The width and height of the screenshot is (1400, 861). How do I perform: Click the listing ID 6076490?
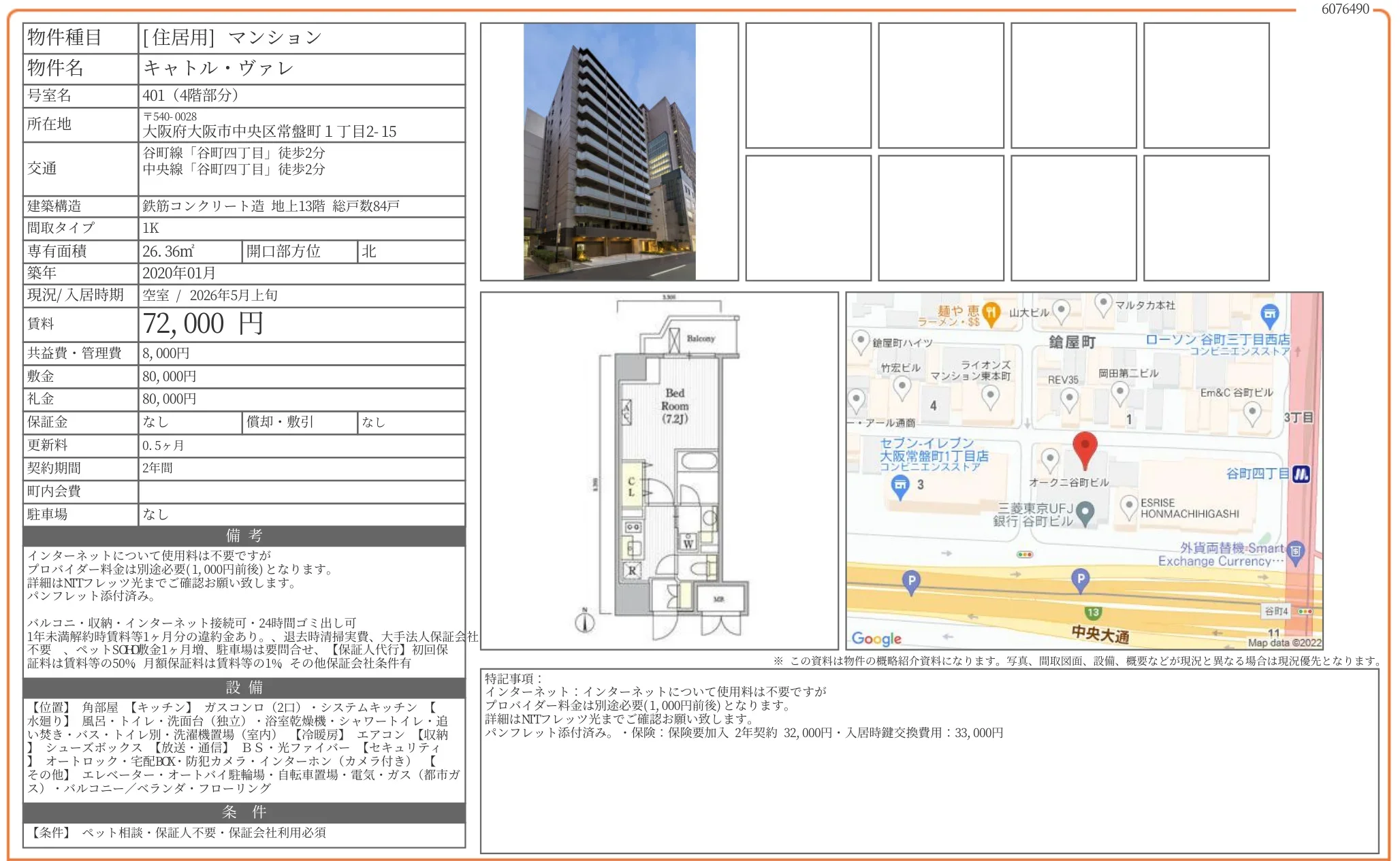click(1344, 9)
